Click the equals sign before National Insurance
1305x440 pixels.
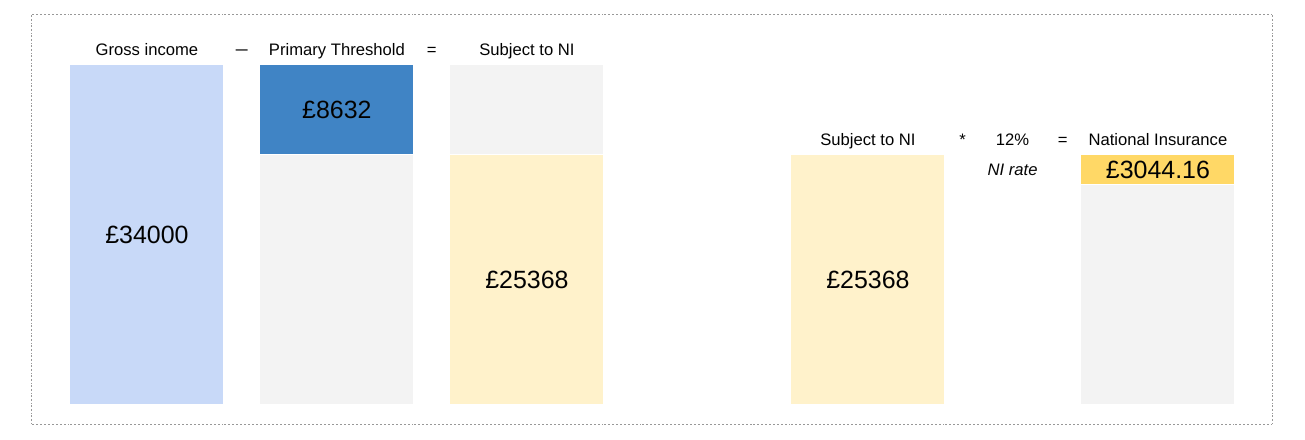click(1063, 140)
